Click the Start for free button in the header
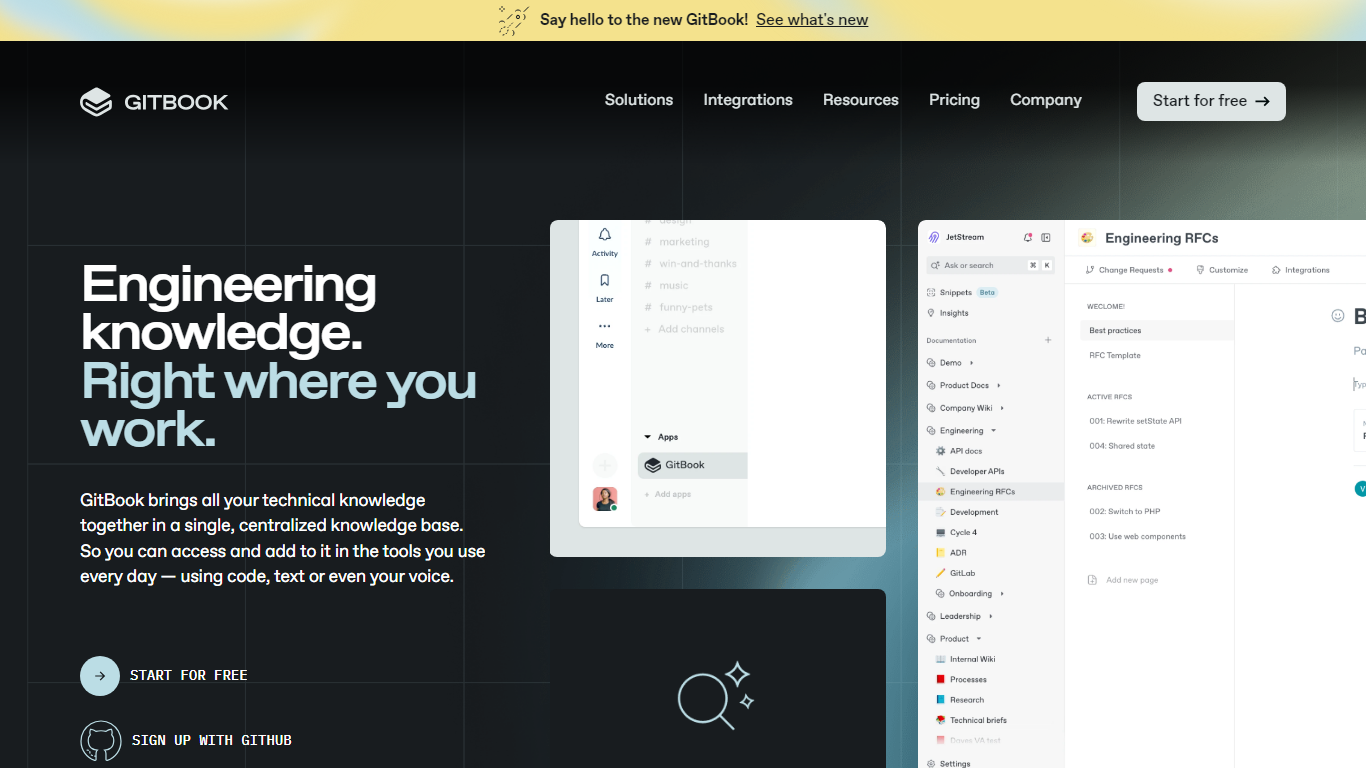 click(x=1210, y=101)
